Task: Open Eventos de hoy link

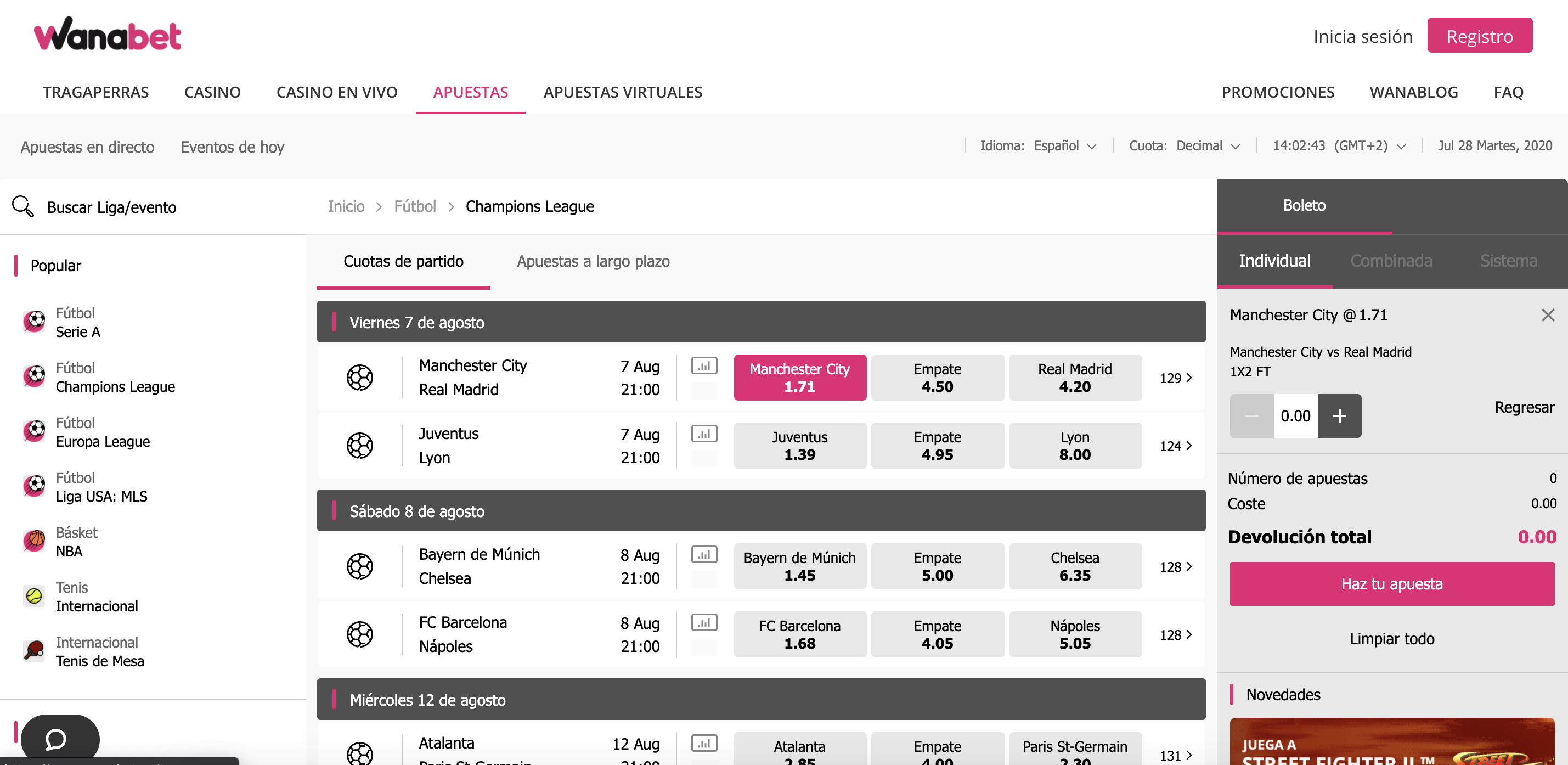Action: (232, 148)
